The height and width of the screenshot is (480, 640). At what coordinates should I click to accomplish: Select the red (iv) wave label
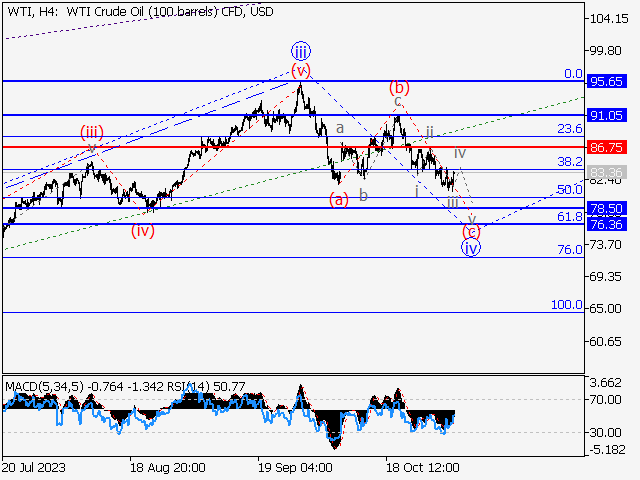click(143, 231)
